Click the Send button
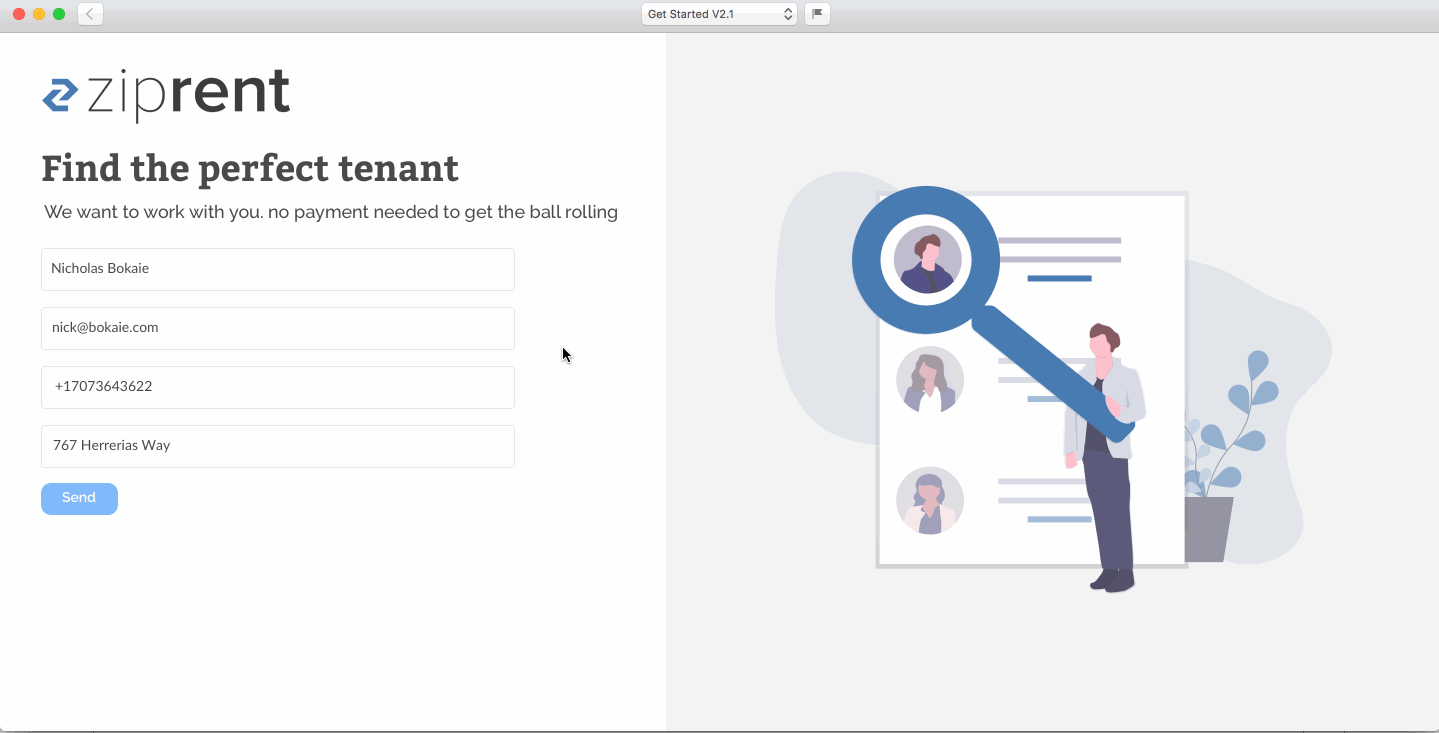 pyautogui.click(x=79, y=499)
